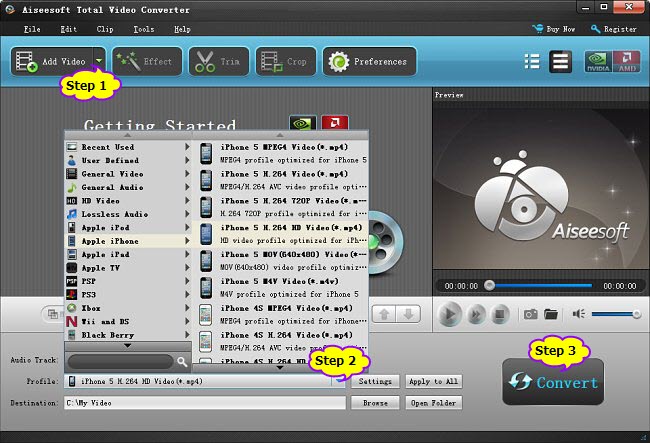This screenshot has height=443, width=650.
Task: Play the preview video
Action: coord(449,315)
